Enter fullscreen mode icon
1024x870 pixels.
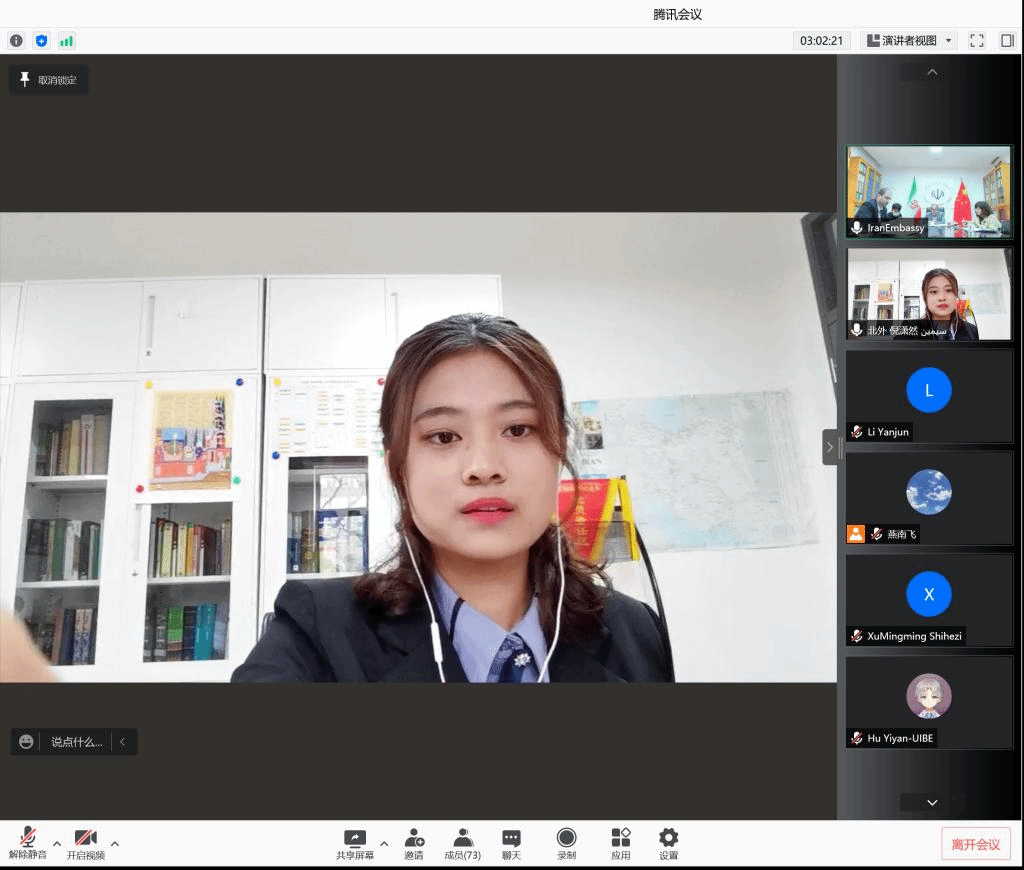(977, 41)
